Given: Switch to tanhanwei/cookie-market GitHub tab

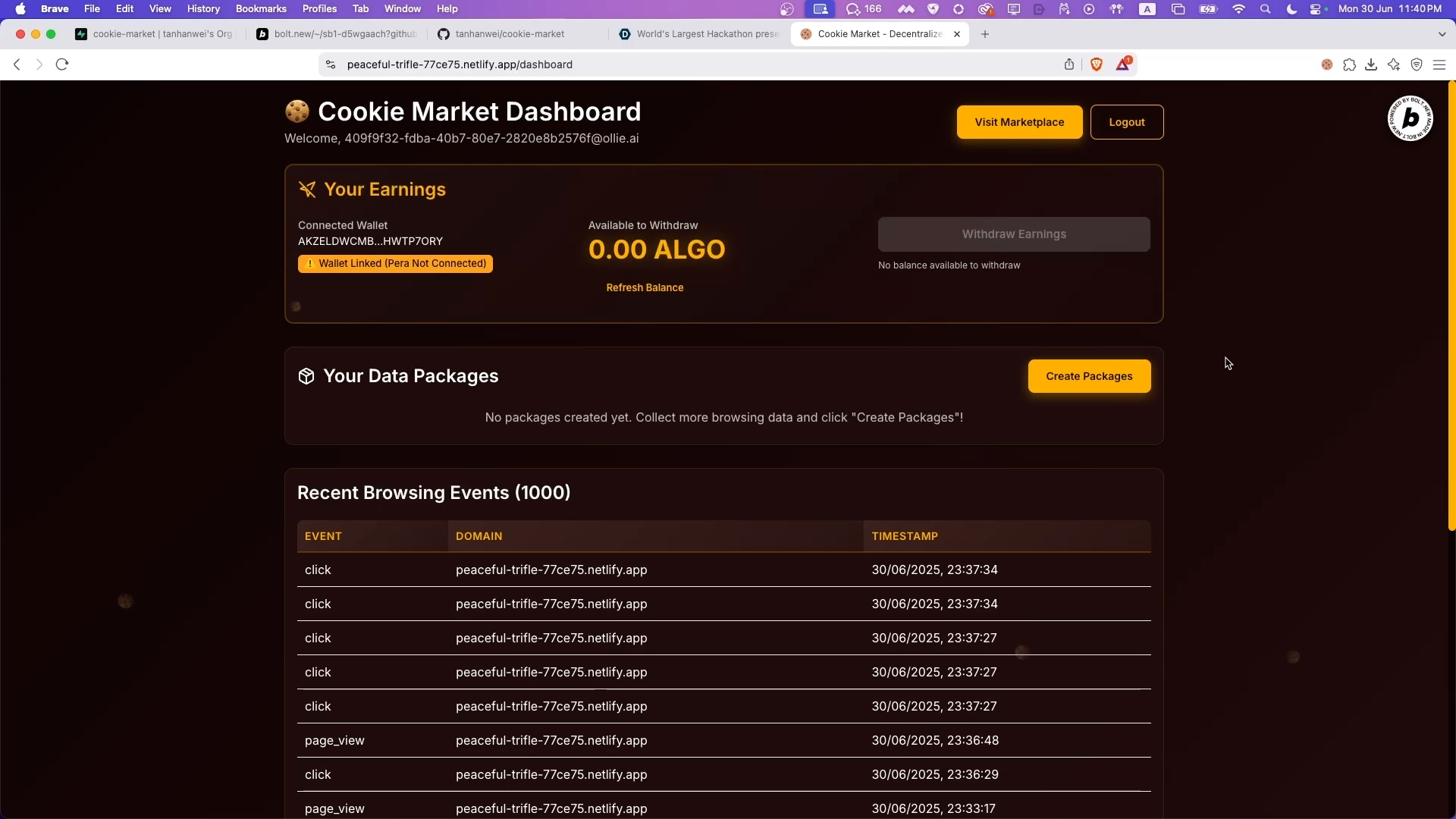Looking at the screenshot, I should pyautogui.click(x=508, y=34).
